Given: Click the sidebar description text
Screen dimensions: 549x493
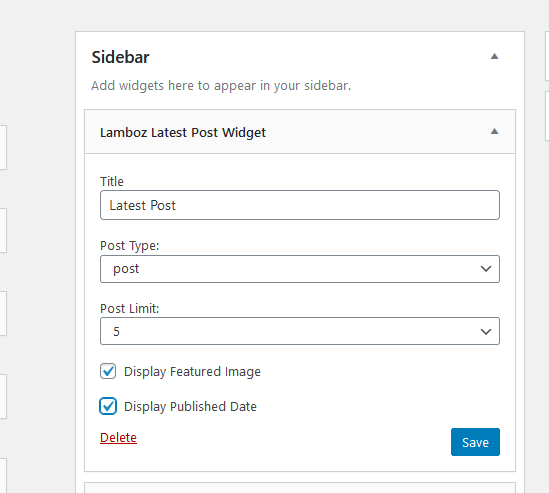Looking at the screenshot, I should tap(221, 86).
